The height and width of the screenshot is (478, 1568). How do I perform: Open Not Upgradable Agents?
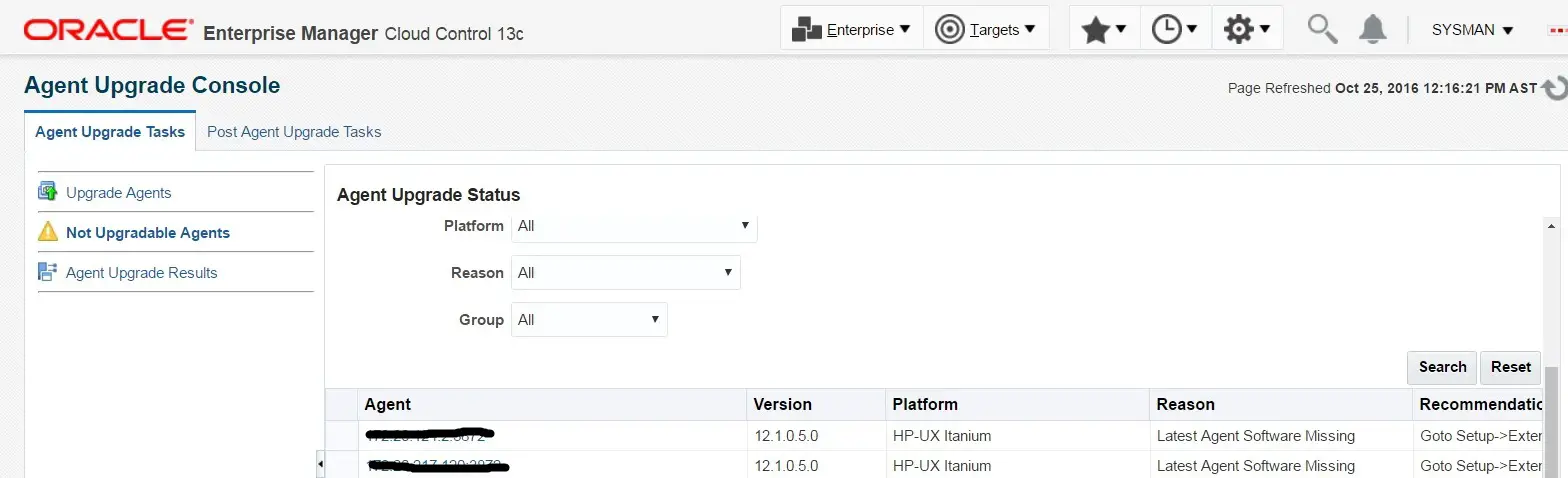[148, 233]
